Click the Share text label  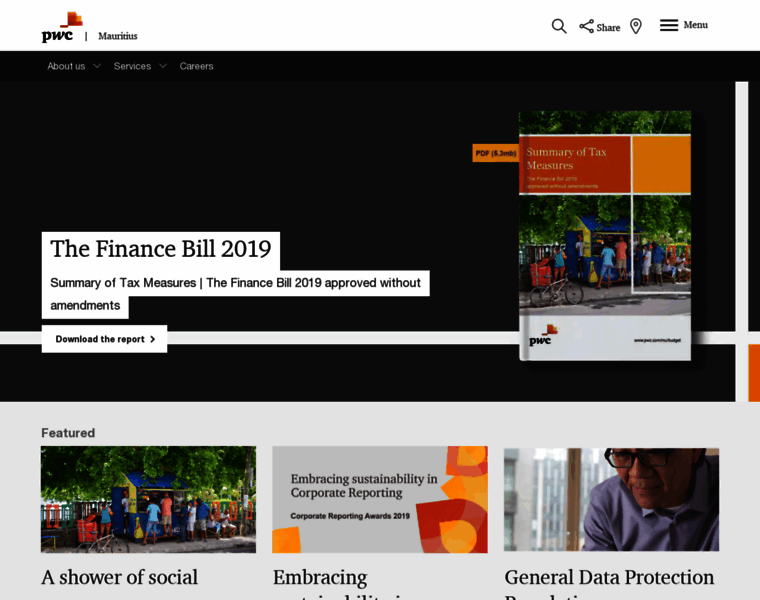click(x=608, y=28)
